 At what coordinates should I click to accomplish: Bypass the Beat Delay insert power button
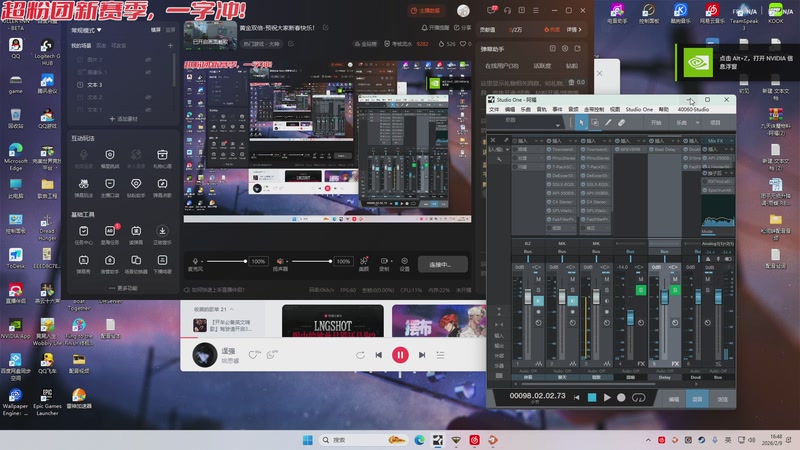[652, 149]
